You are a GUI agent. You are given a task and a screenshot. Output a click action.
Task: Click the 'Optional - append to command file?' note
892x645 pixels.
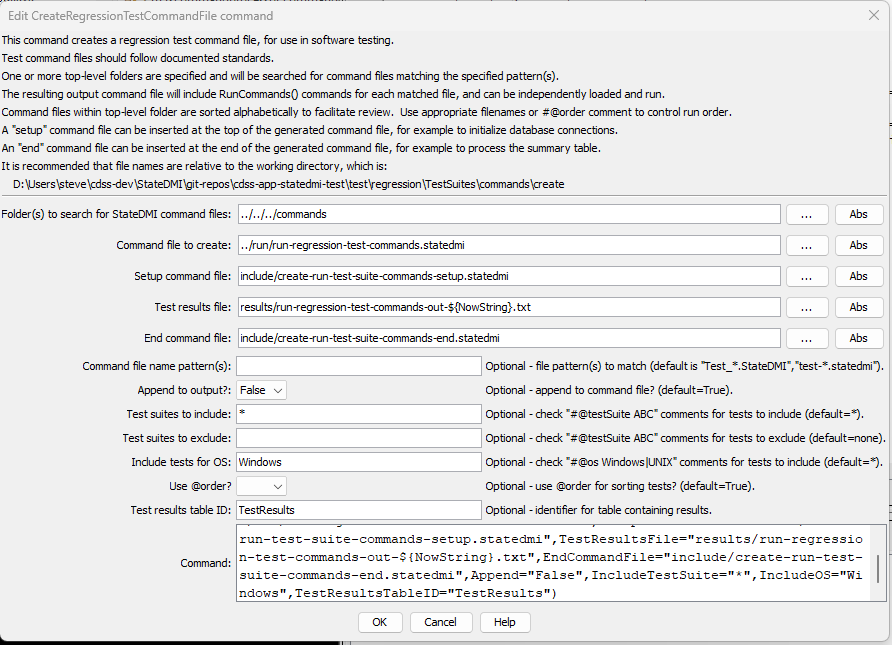(609, 390)
